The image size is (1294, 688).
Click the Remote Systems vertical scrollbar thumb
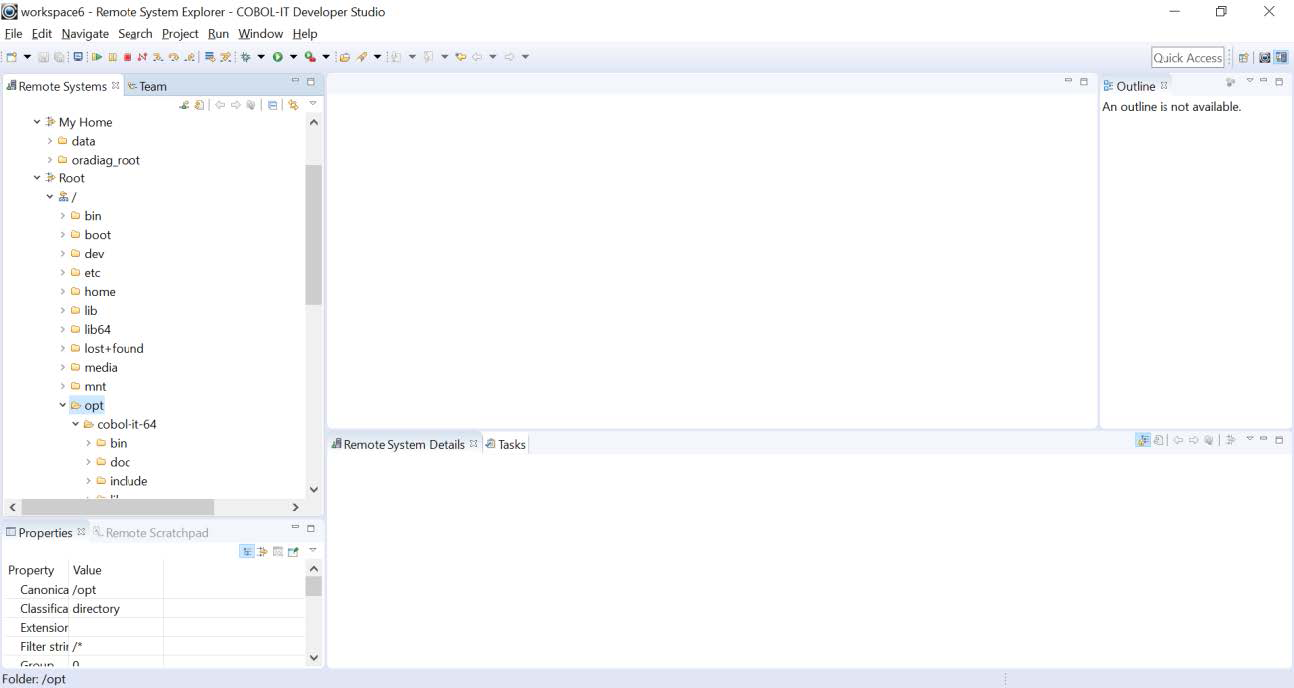313,234
